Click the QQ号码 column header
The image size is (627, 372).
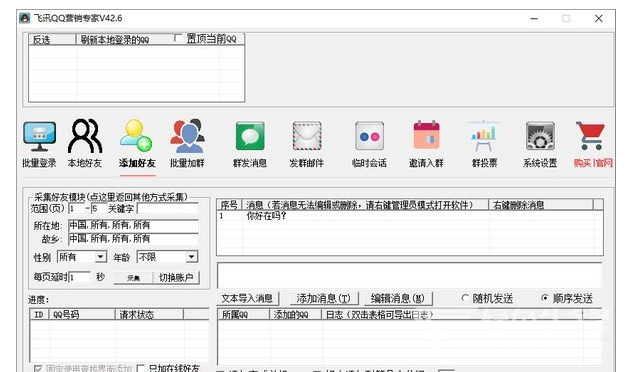pos(82,314)
